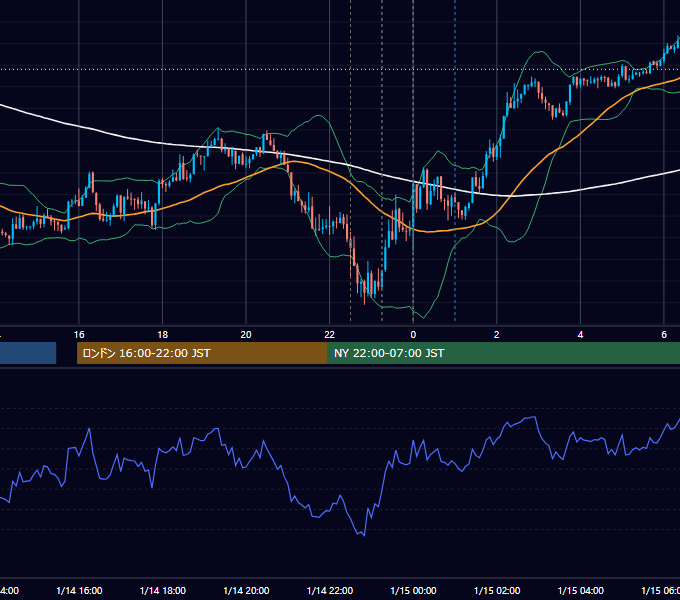This screenshot has width=680, height=600.
Task: Click the 1/14 16:00 date label
Action: point(79,591)
